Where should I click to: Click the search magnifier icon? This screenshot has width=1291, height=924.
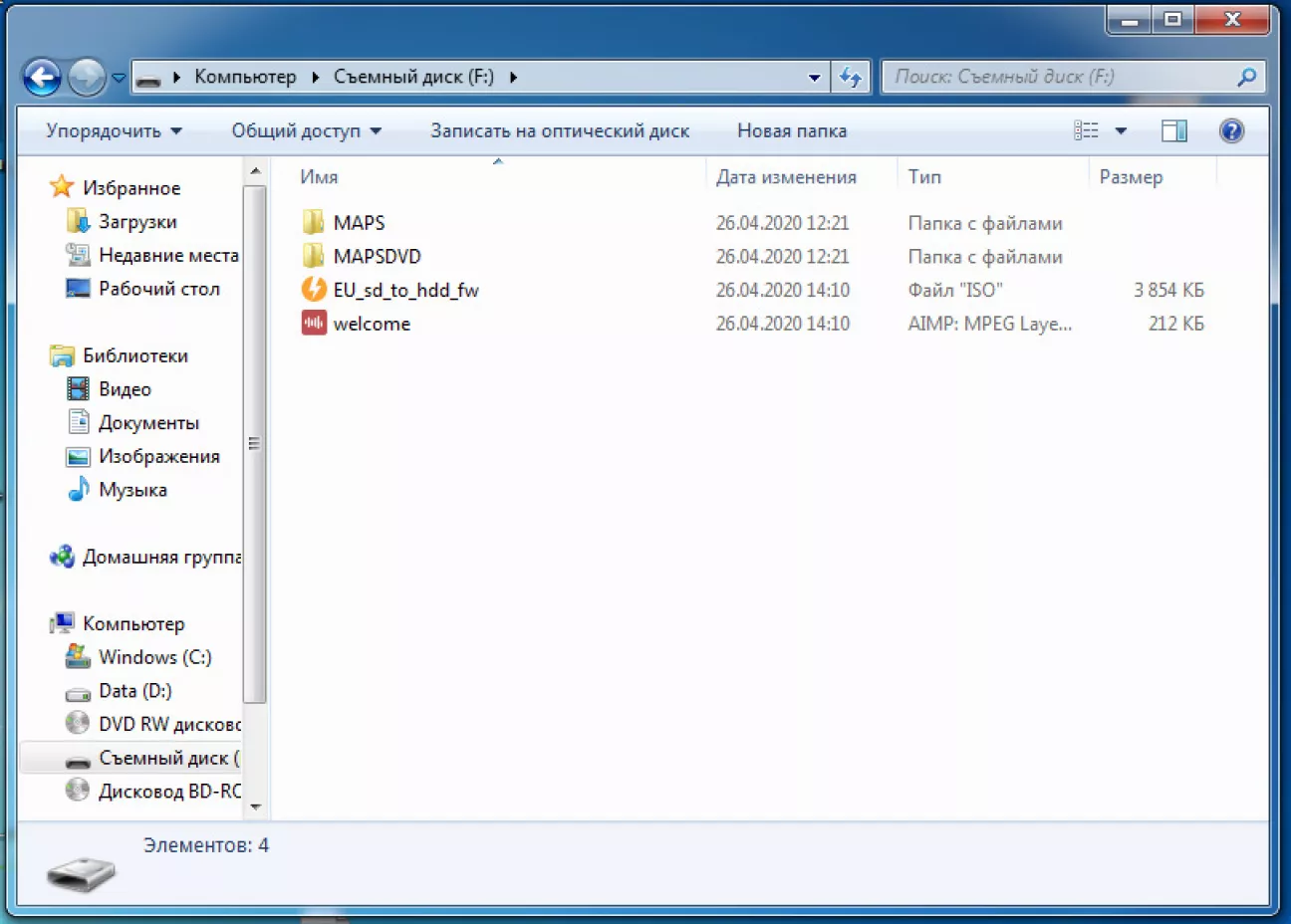1246,77
